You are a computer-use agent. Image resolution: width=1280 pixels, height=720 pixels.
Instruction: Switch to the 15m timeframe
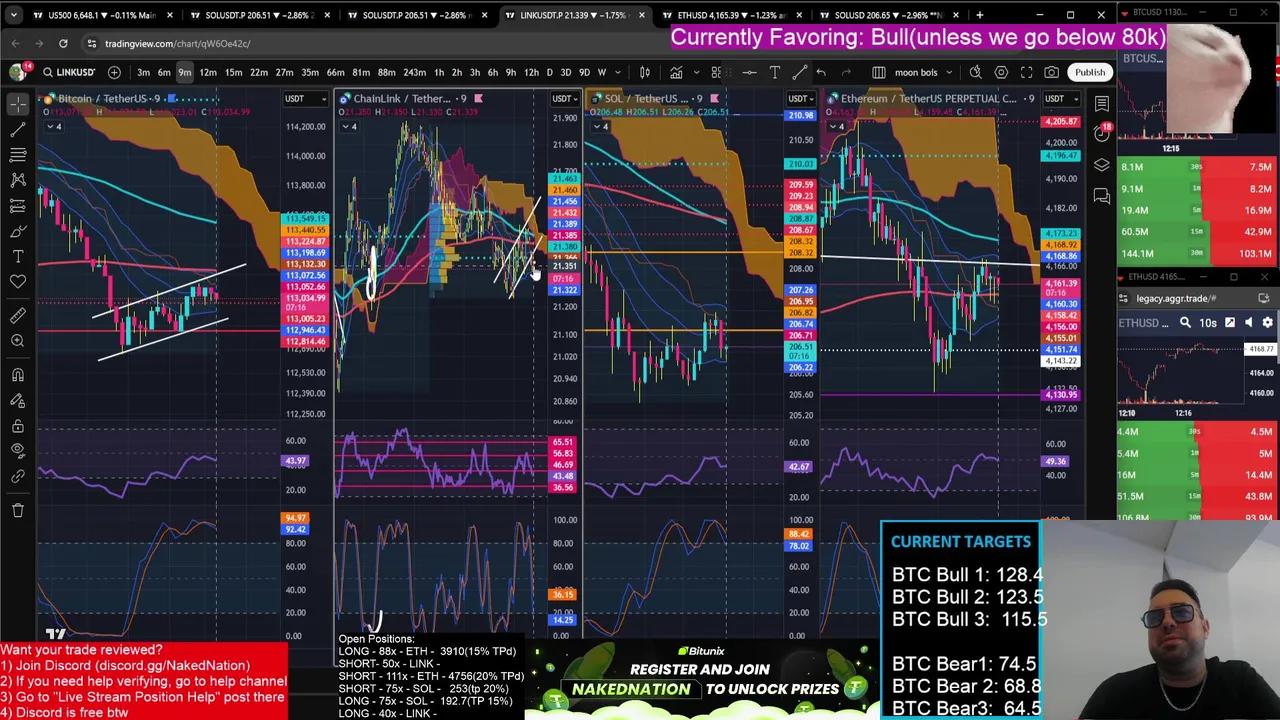(x=233, y=72)
